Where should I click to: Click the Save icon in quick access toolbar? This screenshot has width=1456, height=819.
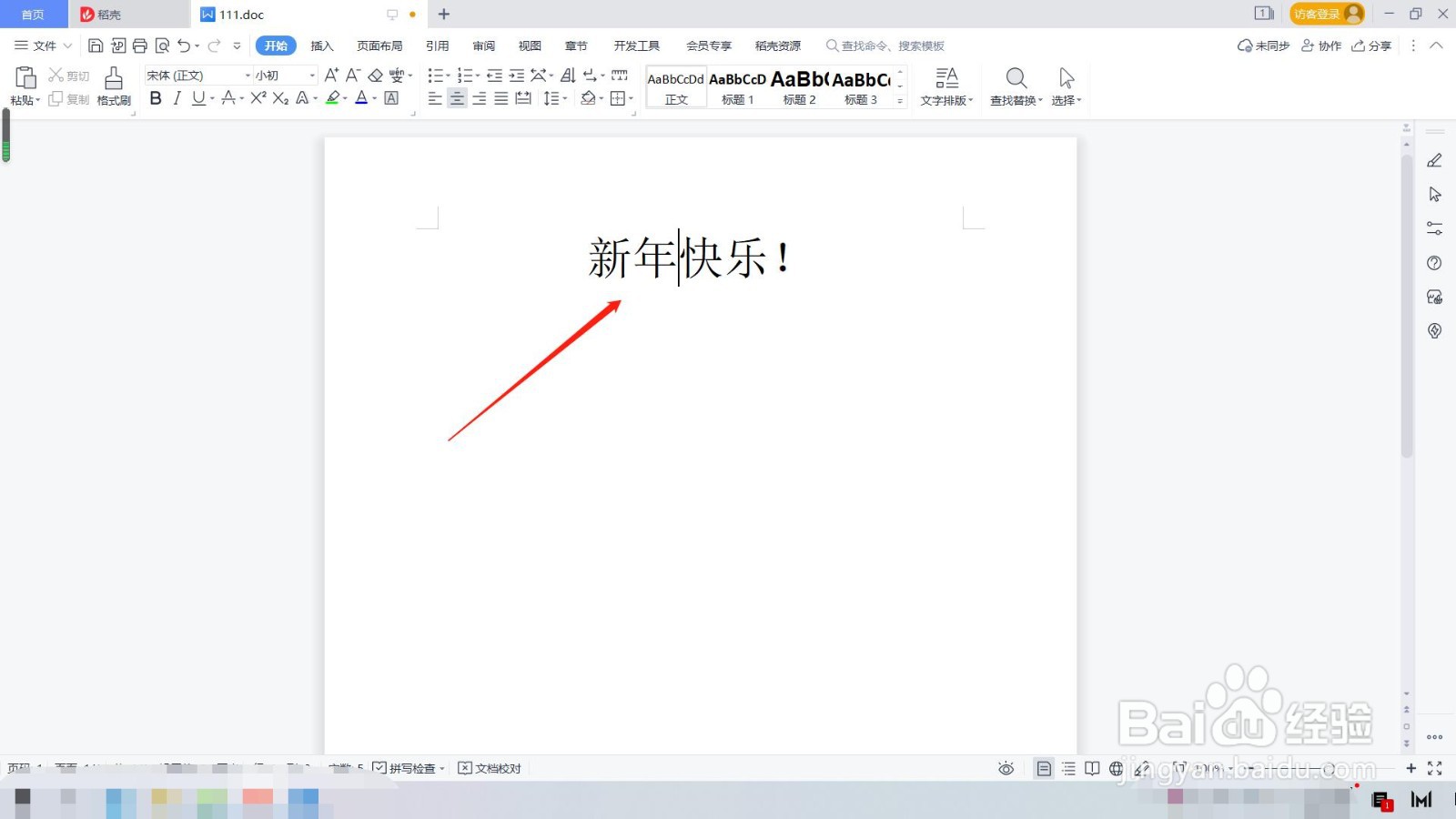click(96, 45)
